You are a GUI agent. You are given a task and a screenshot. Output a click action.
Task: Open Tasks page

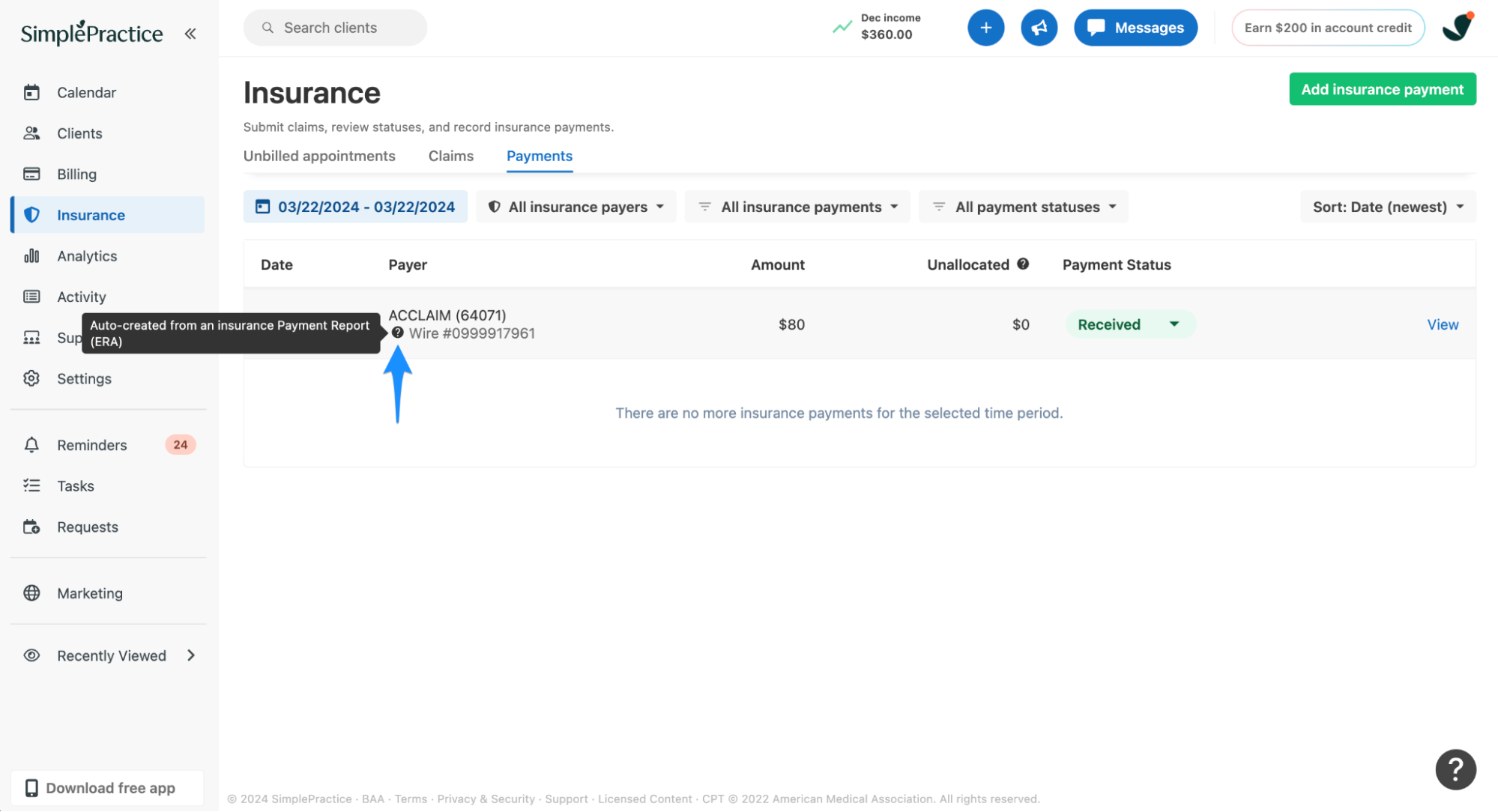[75, 485]
